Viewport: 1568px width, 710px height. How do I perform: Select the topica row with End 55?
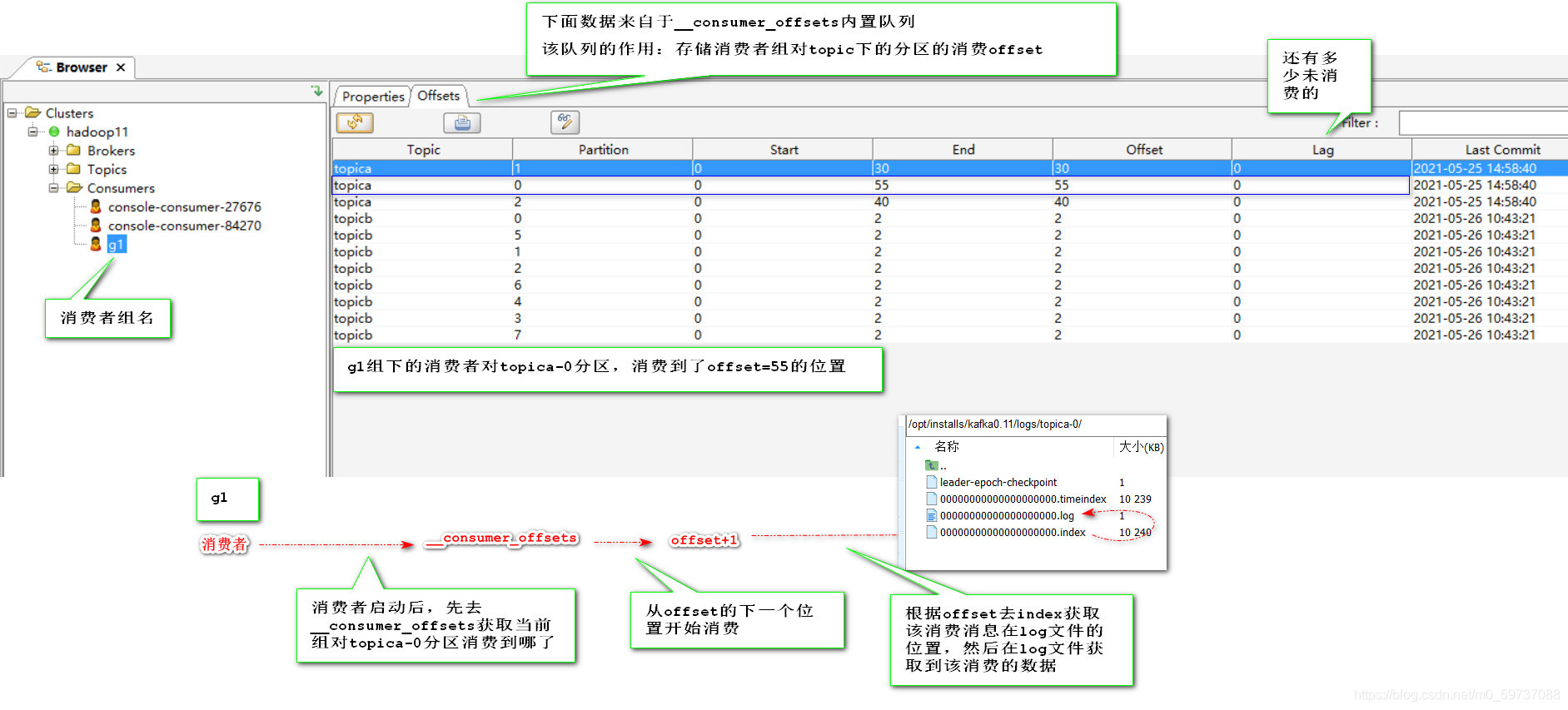coord(950,185)
